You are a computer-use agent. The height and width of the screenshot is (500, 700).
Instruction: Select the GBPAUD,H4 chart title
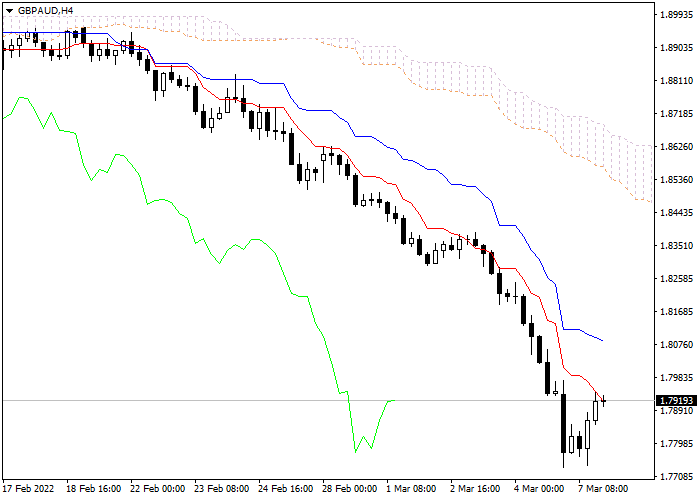(46, 10)
